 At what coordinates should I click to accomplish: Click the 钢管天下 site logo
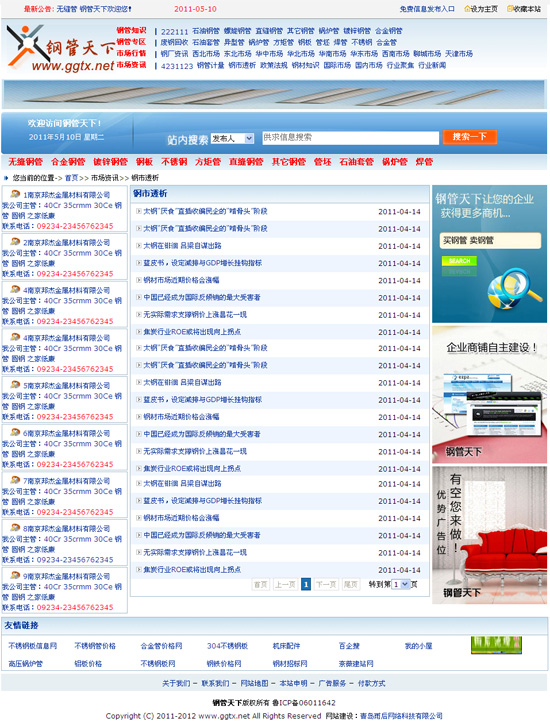[60, 49]
